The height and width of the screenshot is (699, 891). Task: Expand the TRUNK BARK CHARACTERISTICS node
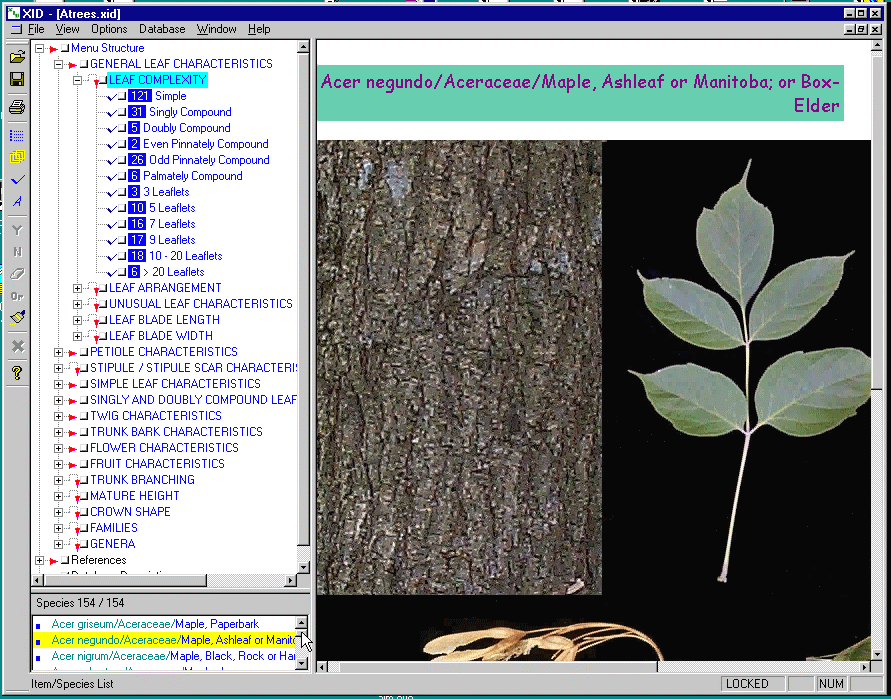(x=59, y=432)
